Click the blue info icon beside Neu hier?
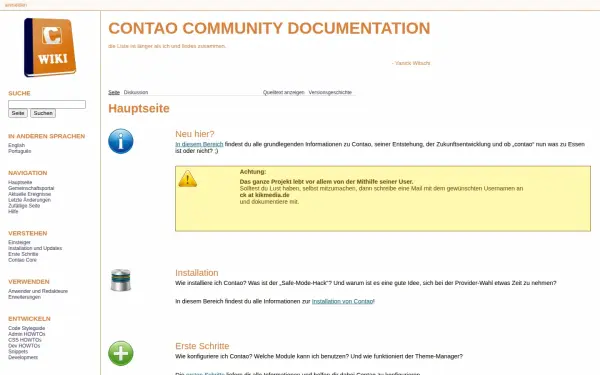The height and width of the screenshot is (375, 600). click(121, 141)
